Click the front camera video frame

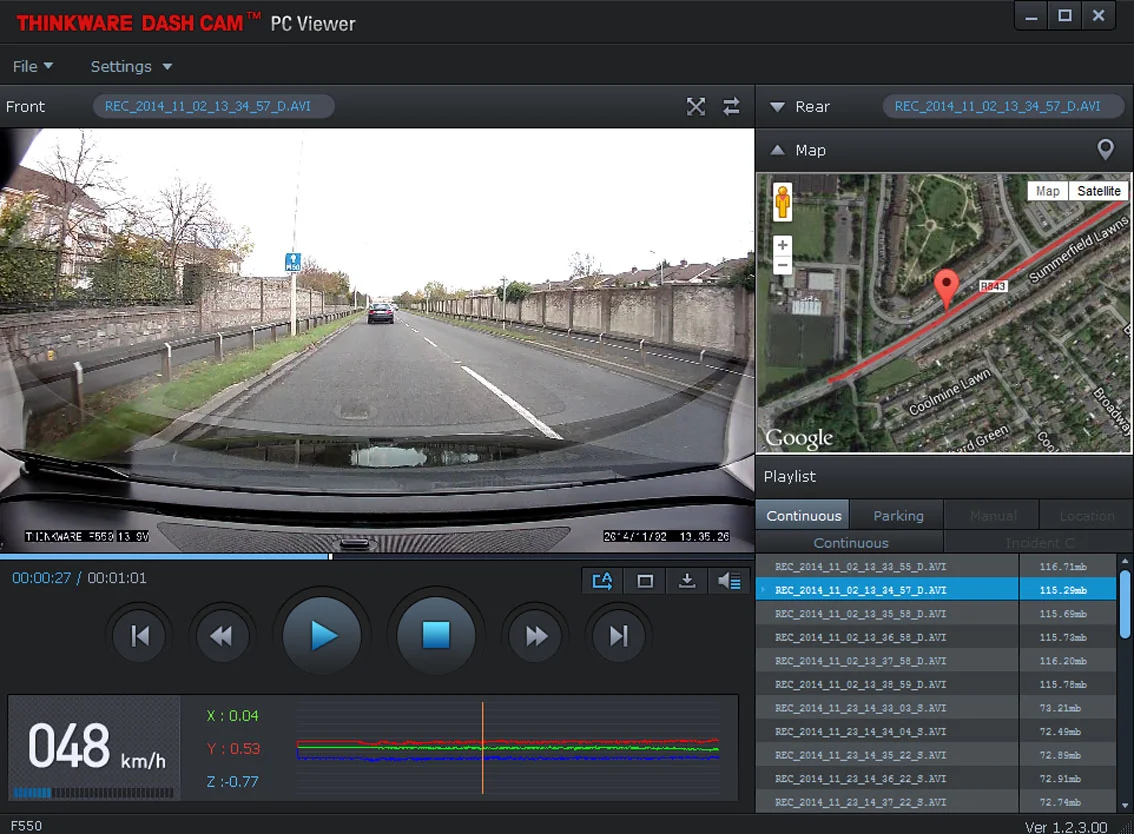[x=377, y=340]
